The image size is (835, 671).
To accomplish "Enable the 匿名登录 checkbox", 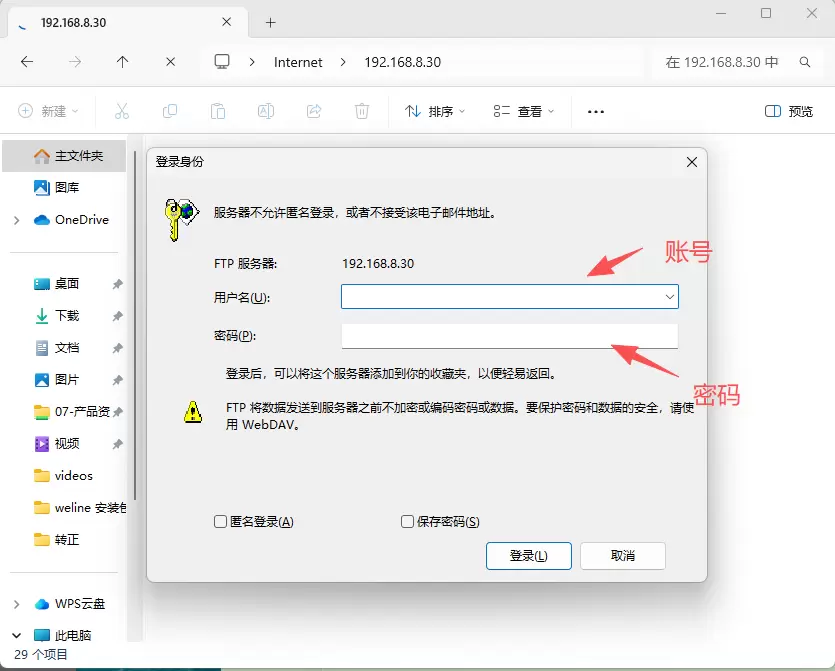I will pyautogui.click(x=220, y=522).
